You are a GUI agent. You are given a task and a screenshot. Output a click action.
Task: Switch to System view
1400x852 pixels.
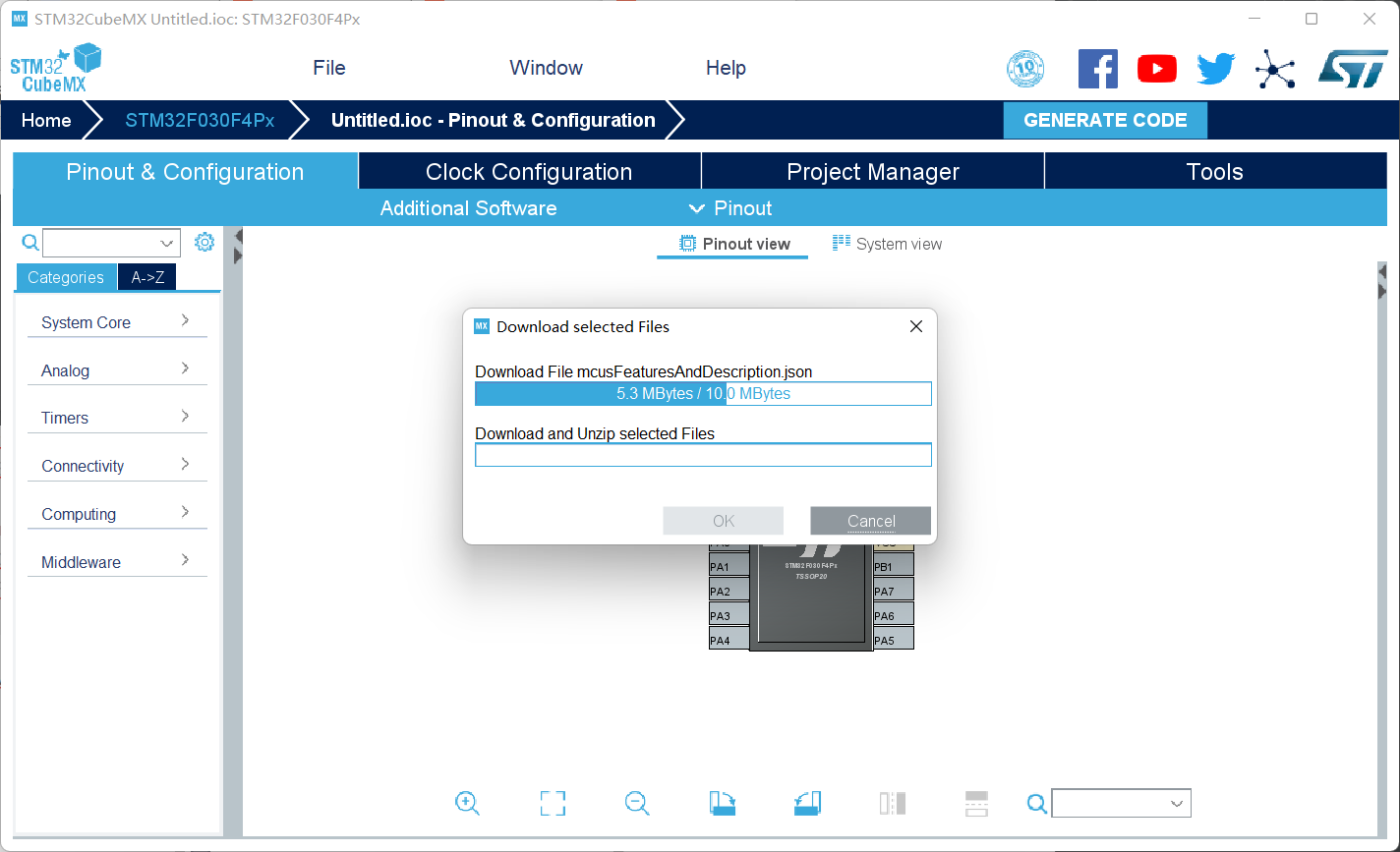point(887,244)
